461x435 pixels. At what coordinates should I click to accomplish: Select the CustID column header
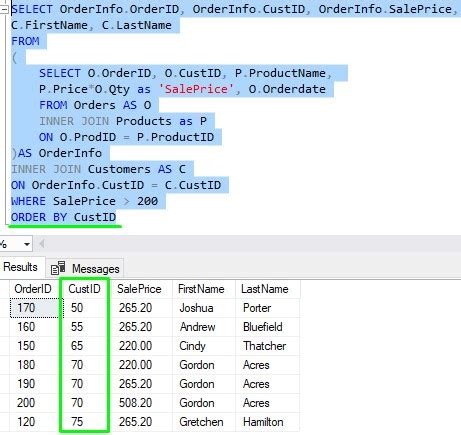pyautogui.click(x=84, y=289)
